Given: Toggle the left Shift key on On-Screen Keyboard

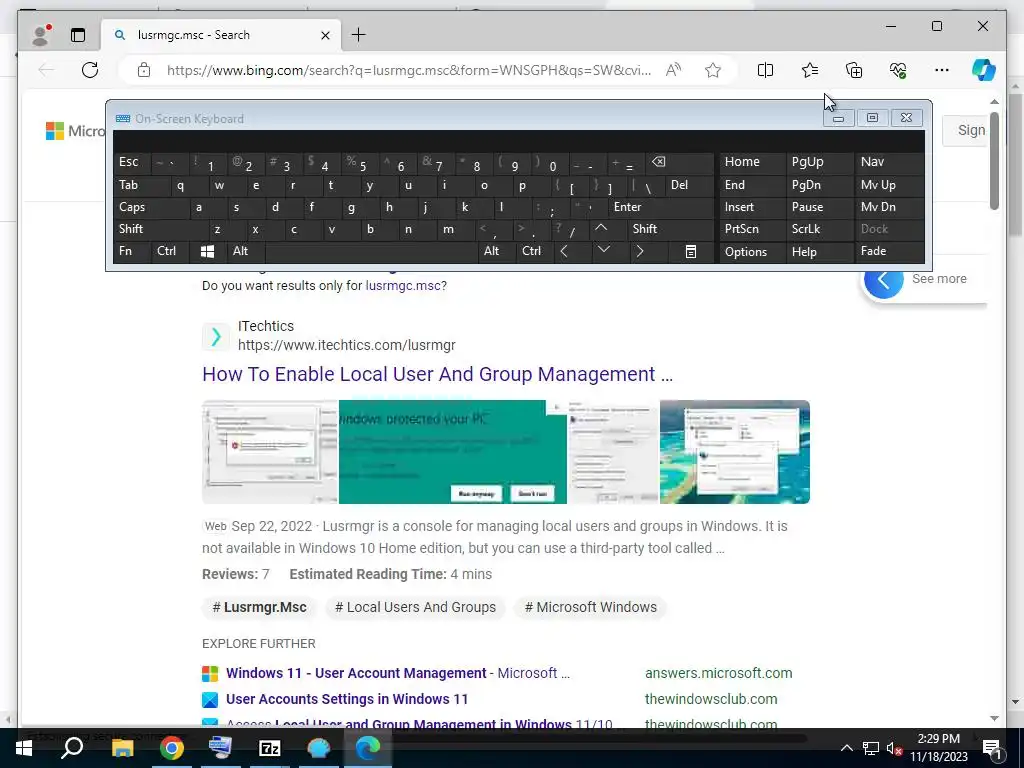Looking at the screenshot, I should [159, 229].
